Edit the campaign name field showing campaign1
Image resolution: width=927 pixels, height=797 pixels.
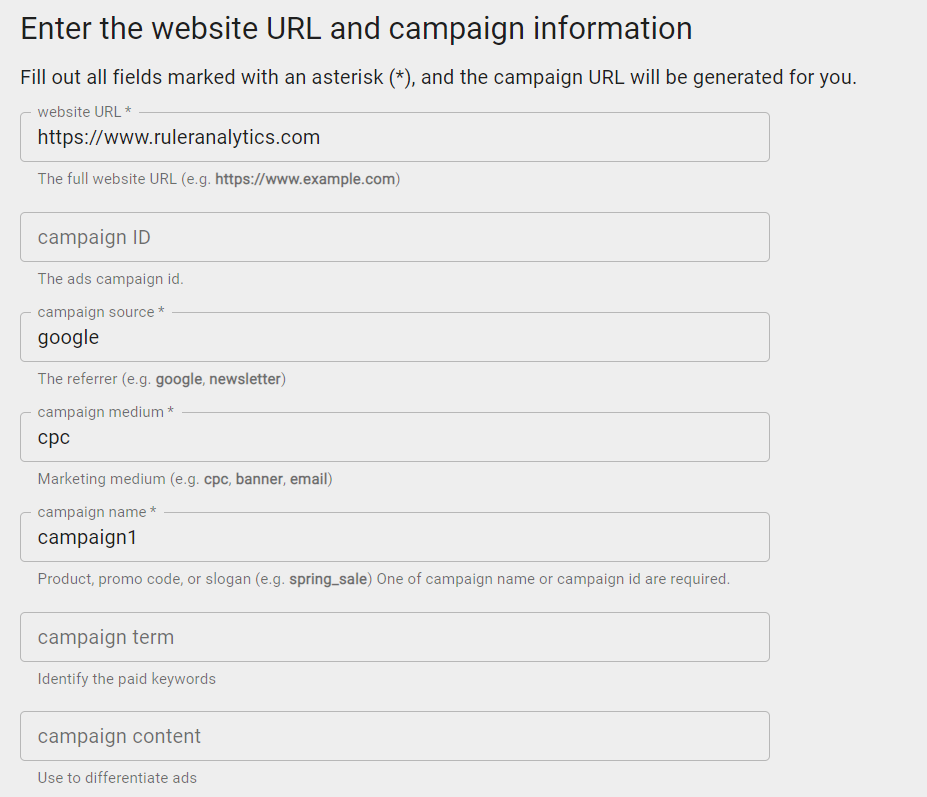click(394, 538)
